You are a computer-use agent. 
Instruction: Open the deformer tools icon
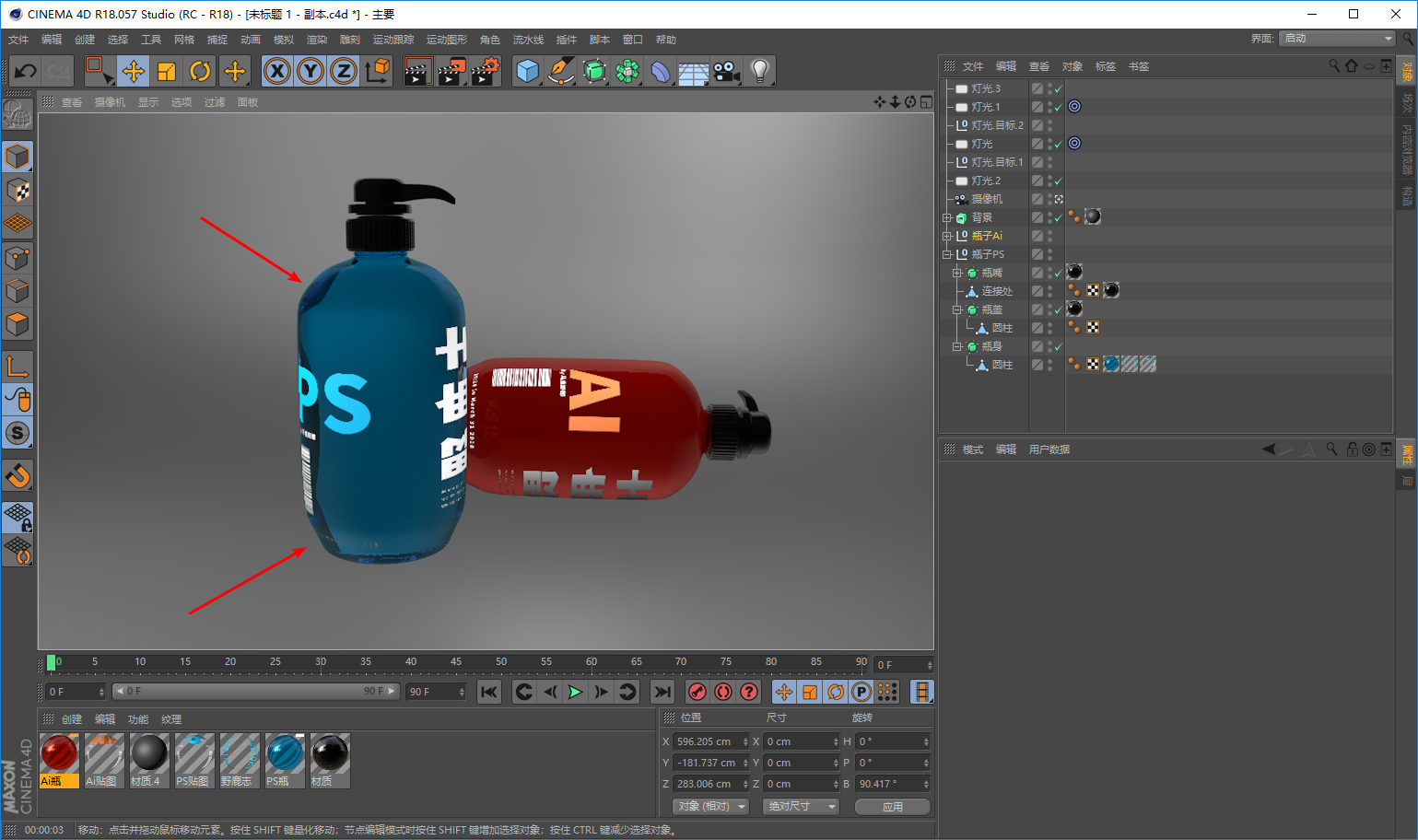pyautogui.click(x=661, y=71)
